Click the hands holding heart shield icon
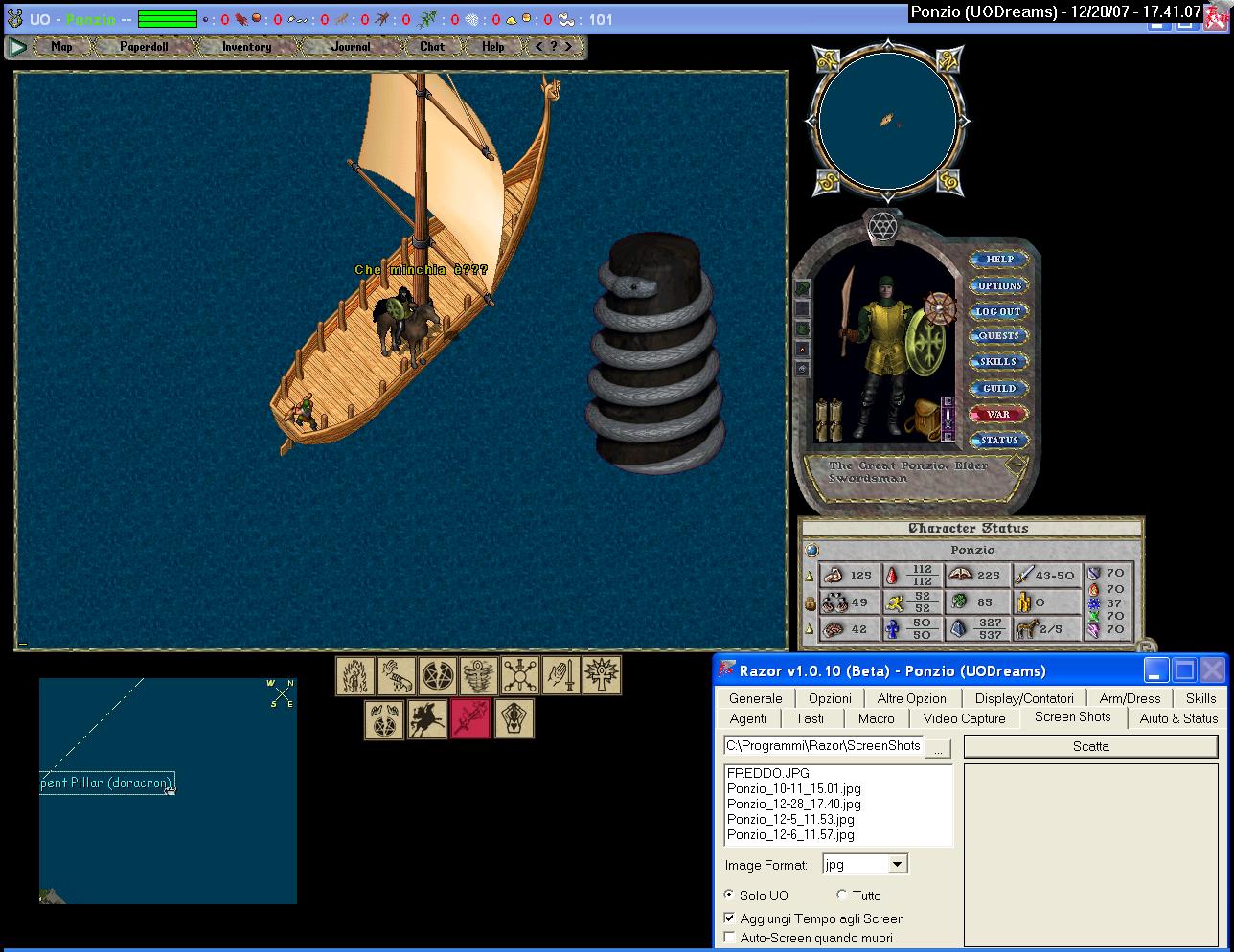 pyautogui.click(x=514, y=718)
